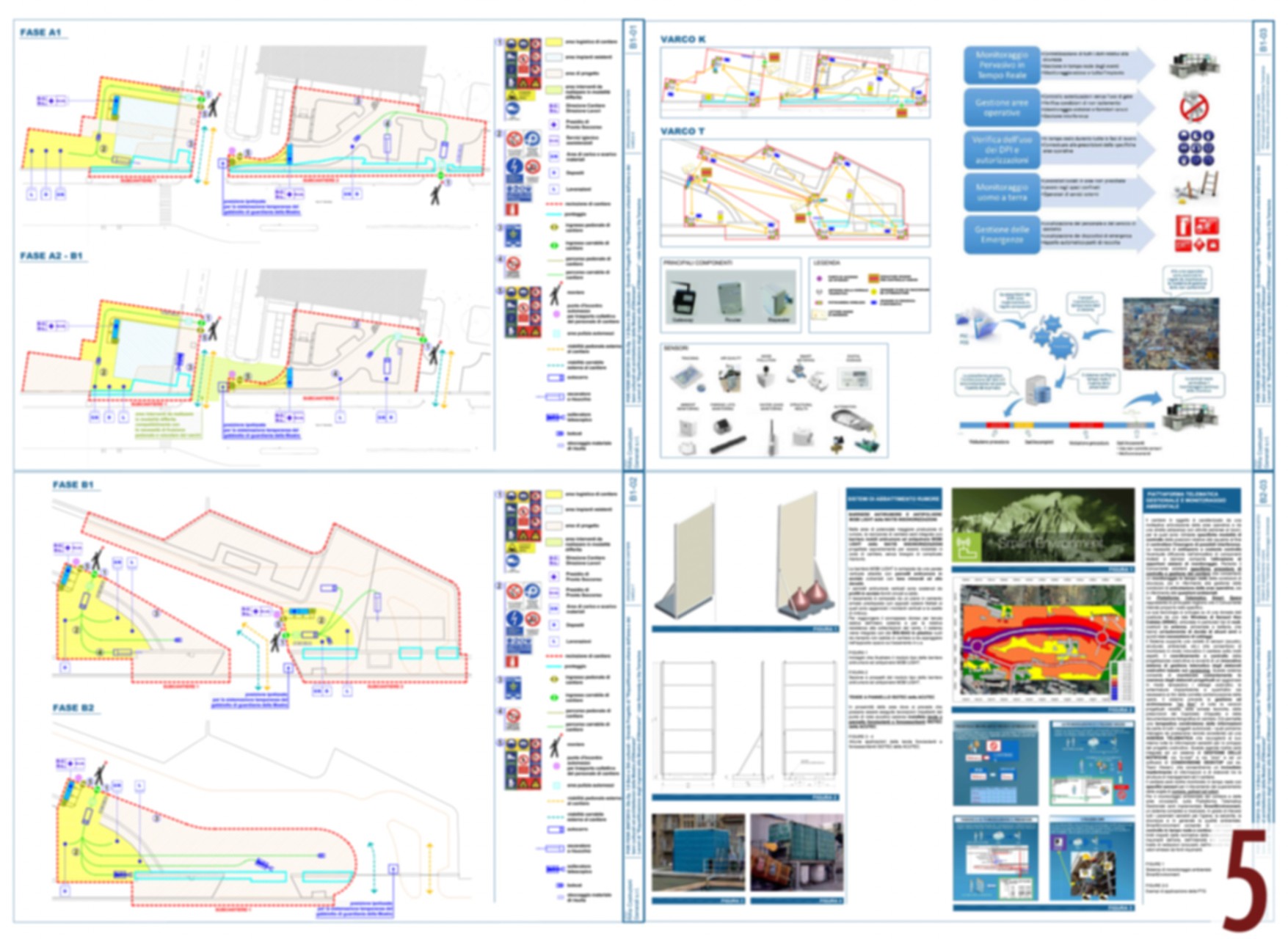Screen dimensions: 1288x939
Task: Click the 'Gestione aree operative' blue box
Action: point(1001,108)
